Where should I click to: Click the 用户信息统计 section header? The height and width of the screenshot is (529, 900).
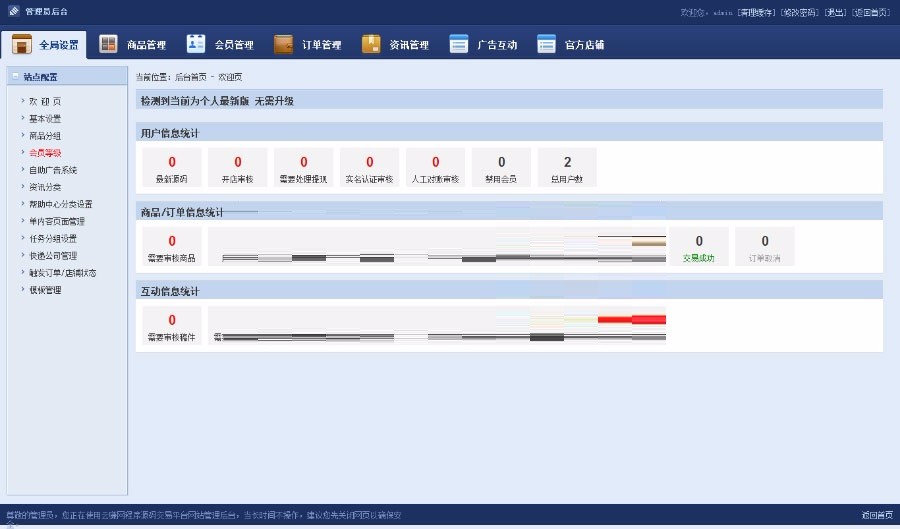click(x=509, y=133)
